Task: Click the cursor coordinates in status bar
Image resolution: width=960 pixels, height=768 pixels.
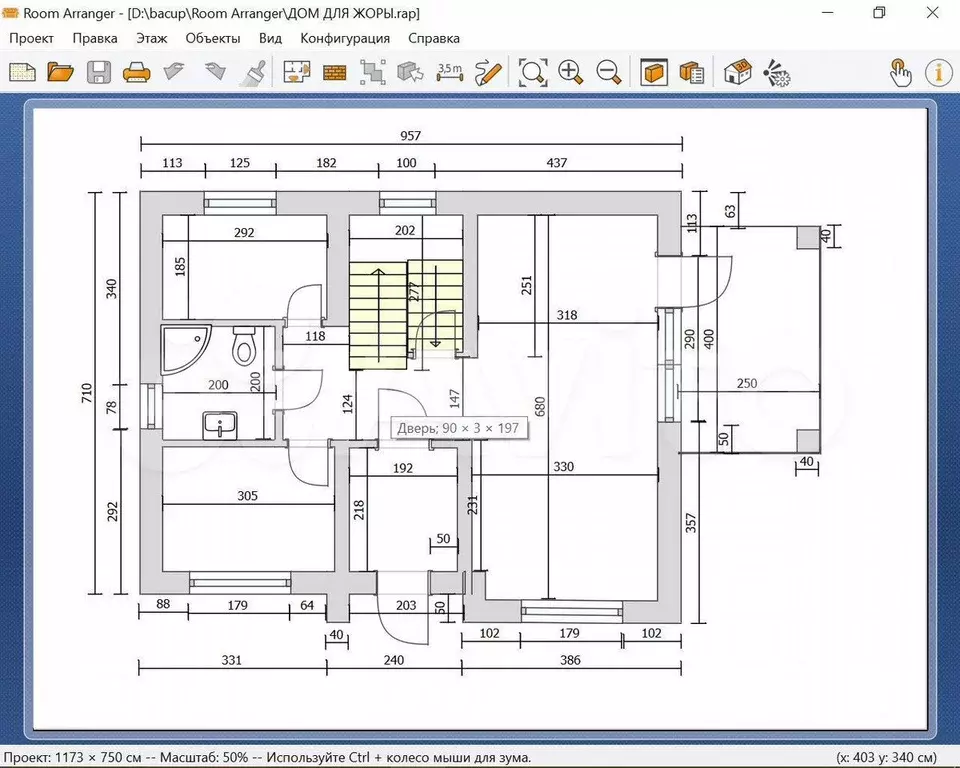Action: pyautogui.click(x=886, y=758)
